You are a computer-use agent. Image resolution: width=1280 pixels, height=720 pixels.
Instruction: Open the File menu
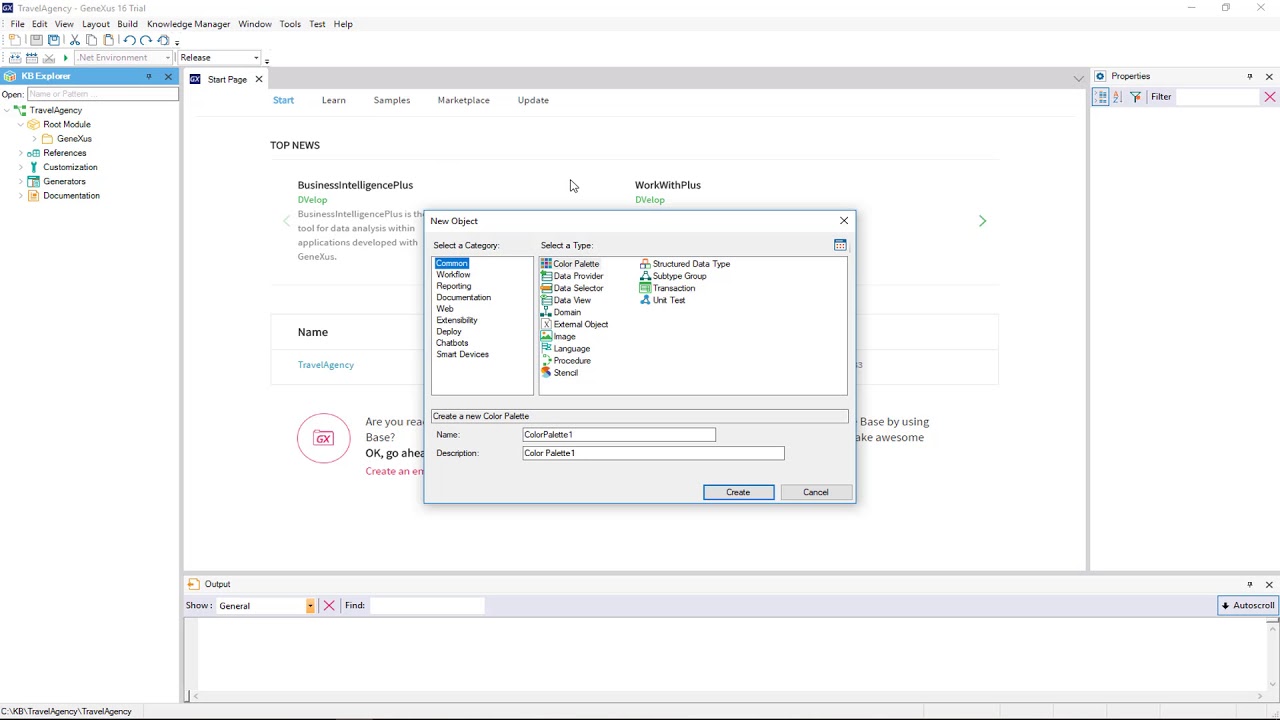[18, 24]
